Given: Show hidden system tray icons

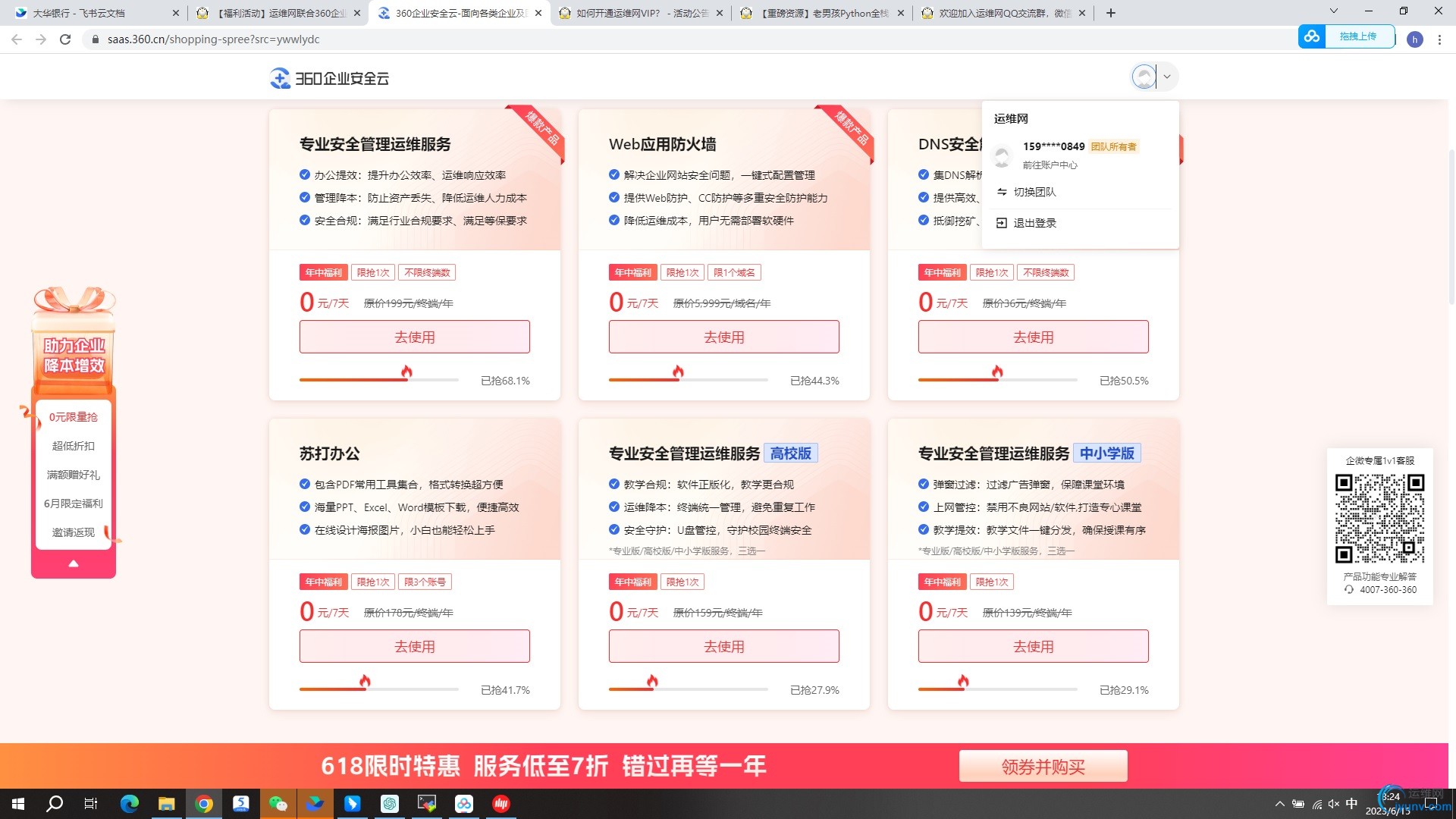Looking at the screenshot, I should [x=1280, y=804].
